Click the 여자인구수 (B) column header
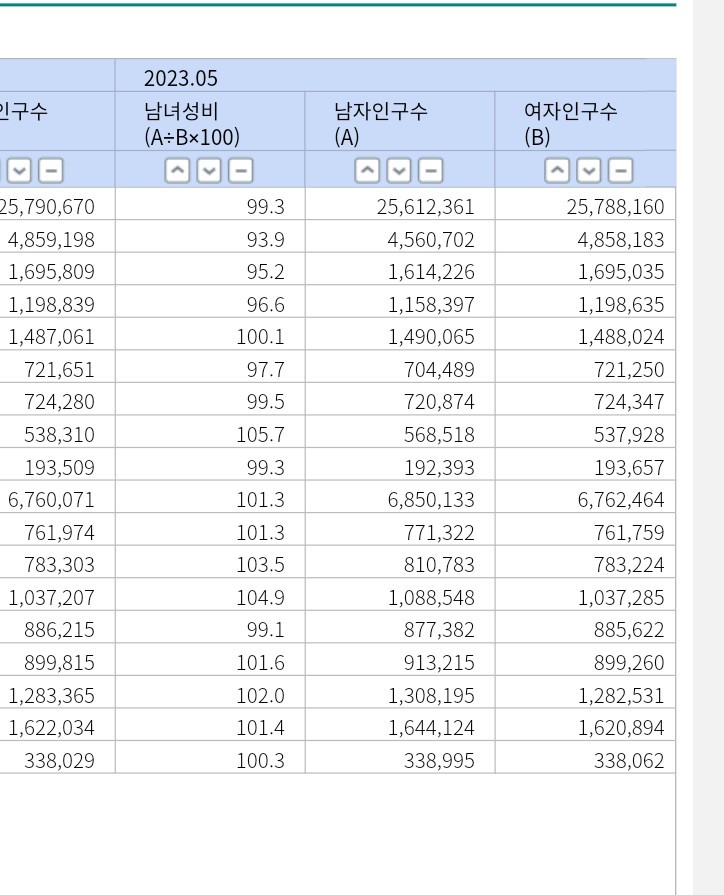 [585, 123]
